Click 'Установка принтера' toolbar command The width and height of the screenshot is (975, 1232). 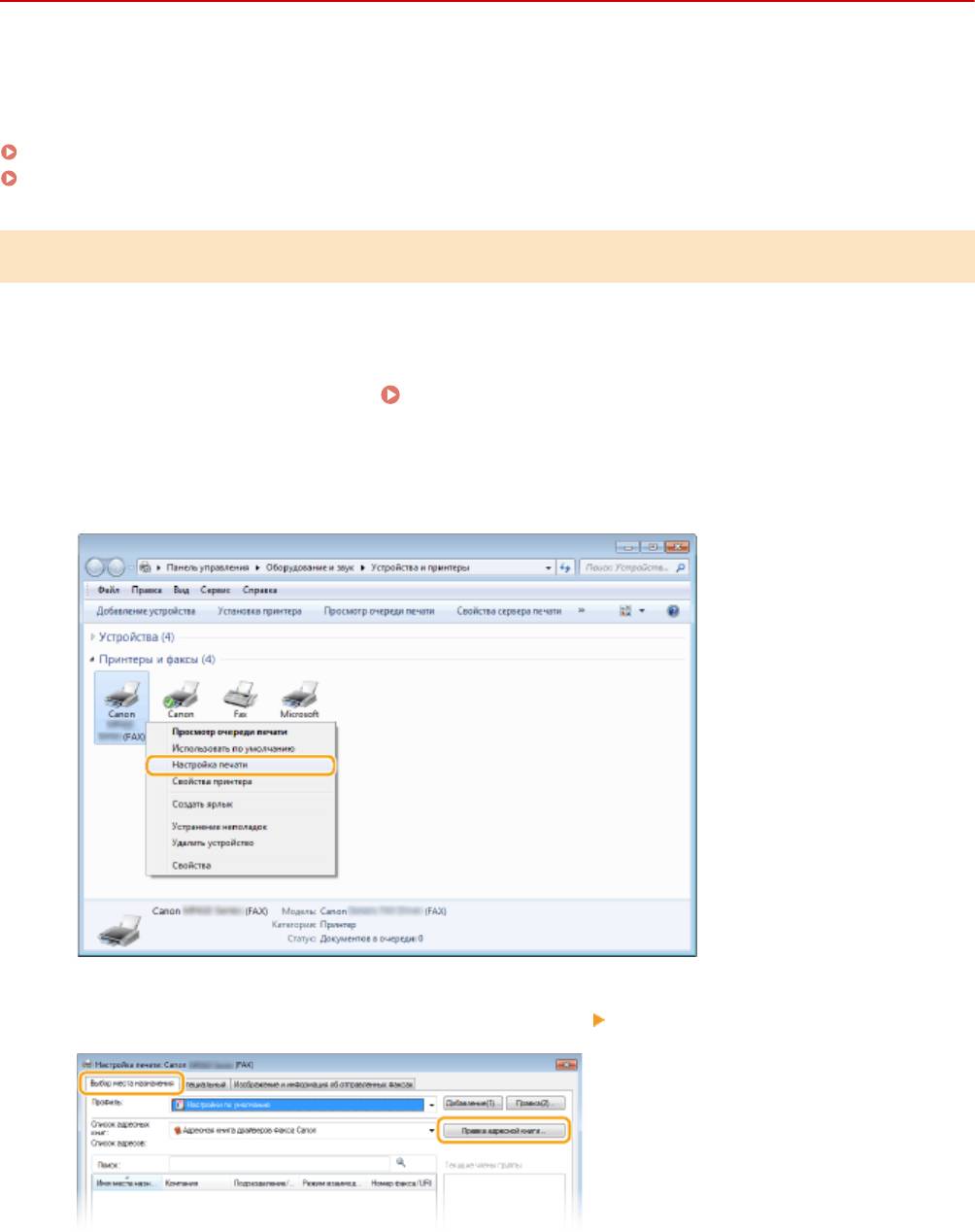click(x=259, y=611)
